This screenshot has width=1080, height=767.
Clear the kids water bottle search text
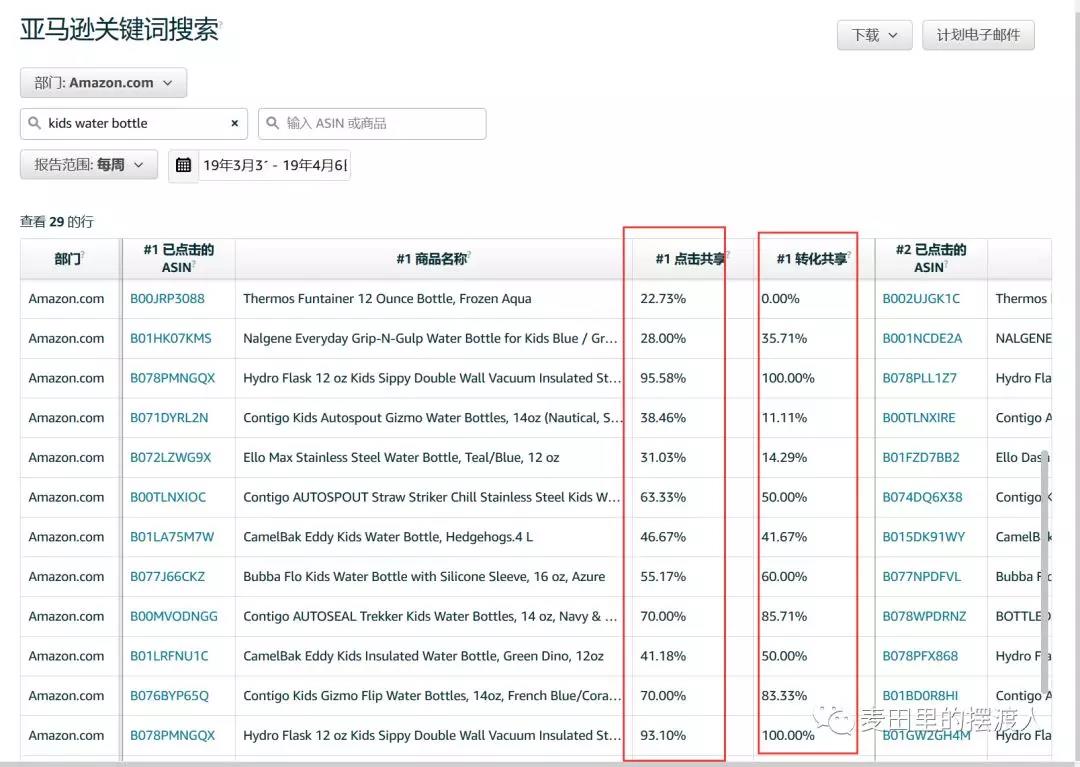coord(234,124)
